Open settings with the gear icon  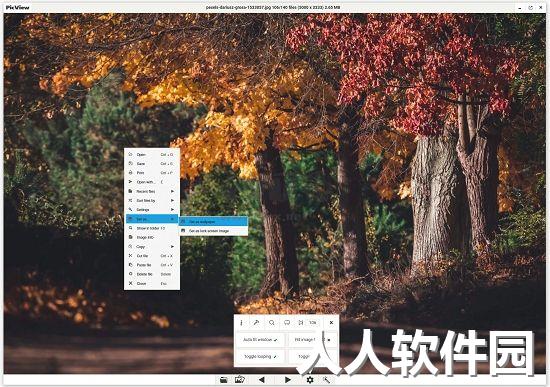[x=310, y=380]
